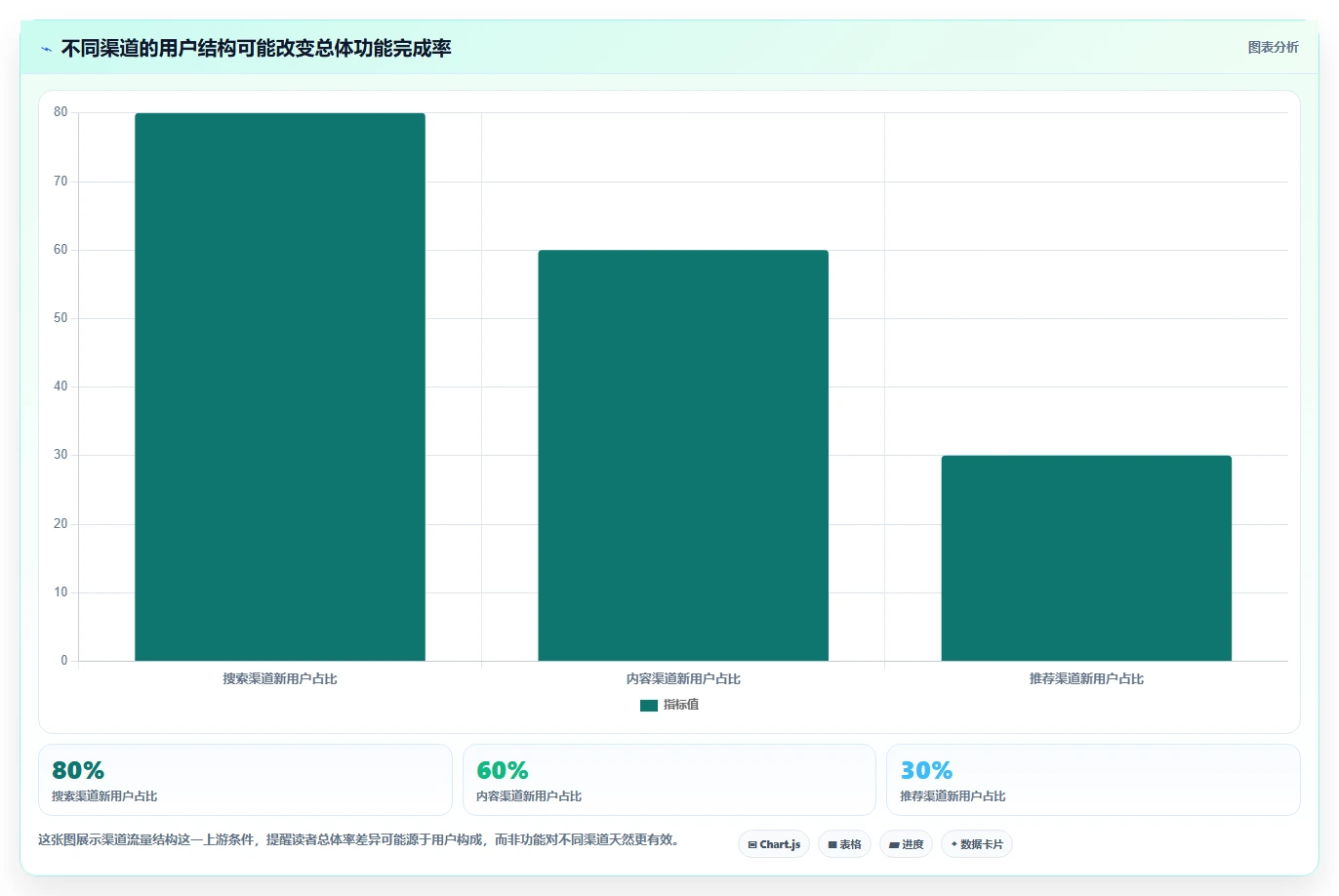Toggle the 指标值 legend color box

[x=649, y=706]
